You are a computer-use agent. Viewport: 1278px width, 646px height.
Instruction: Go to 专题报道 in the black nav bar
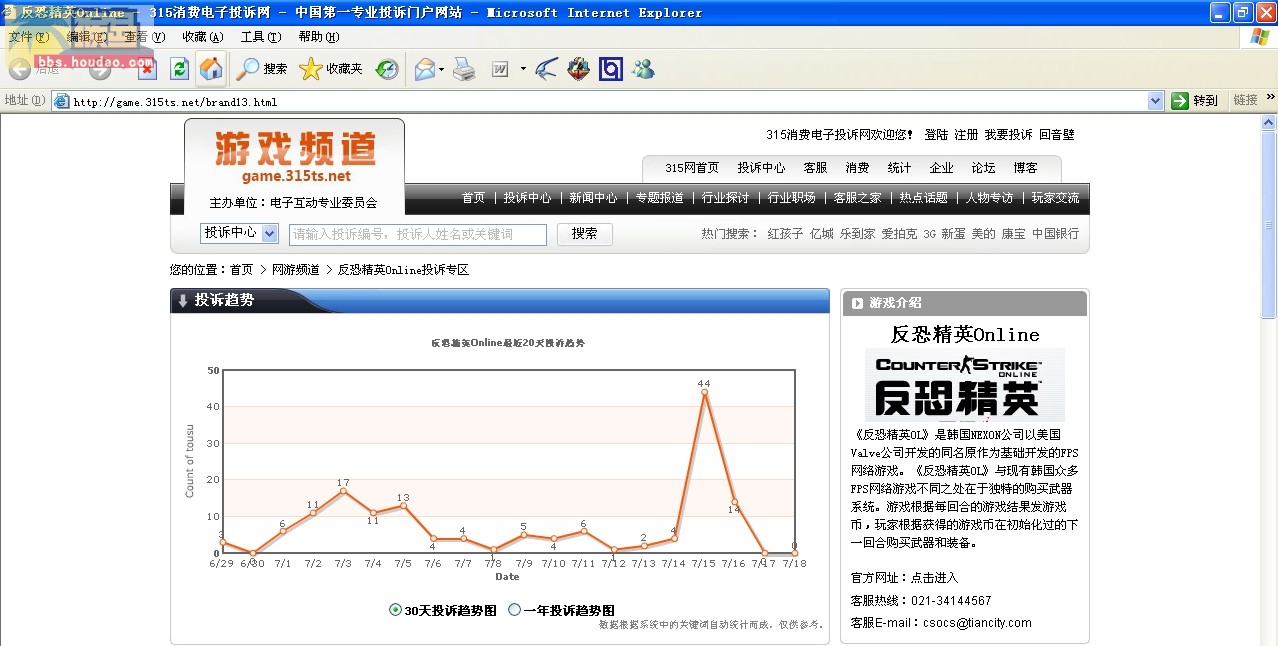660,198
